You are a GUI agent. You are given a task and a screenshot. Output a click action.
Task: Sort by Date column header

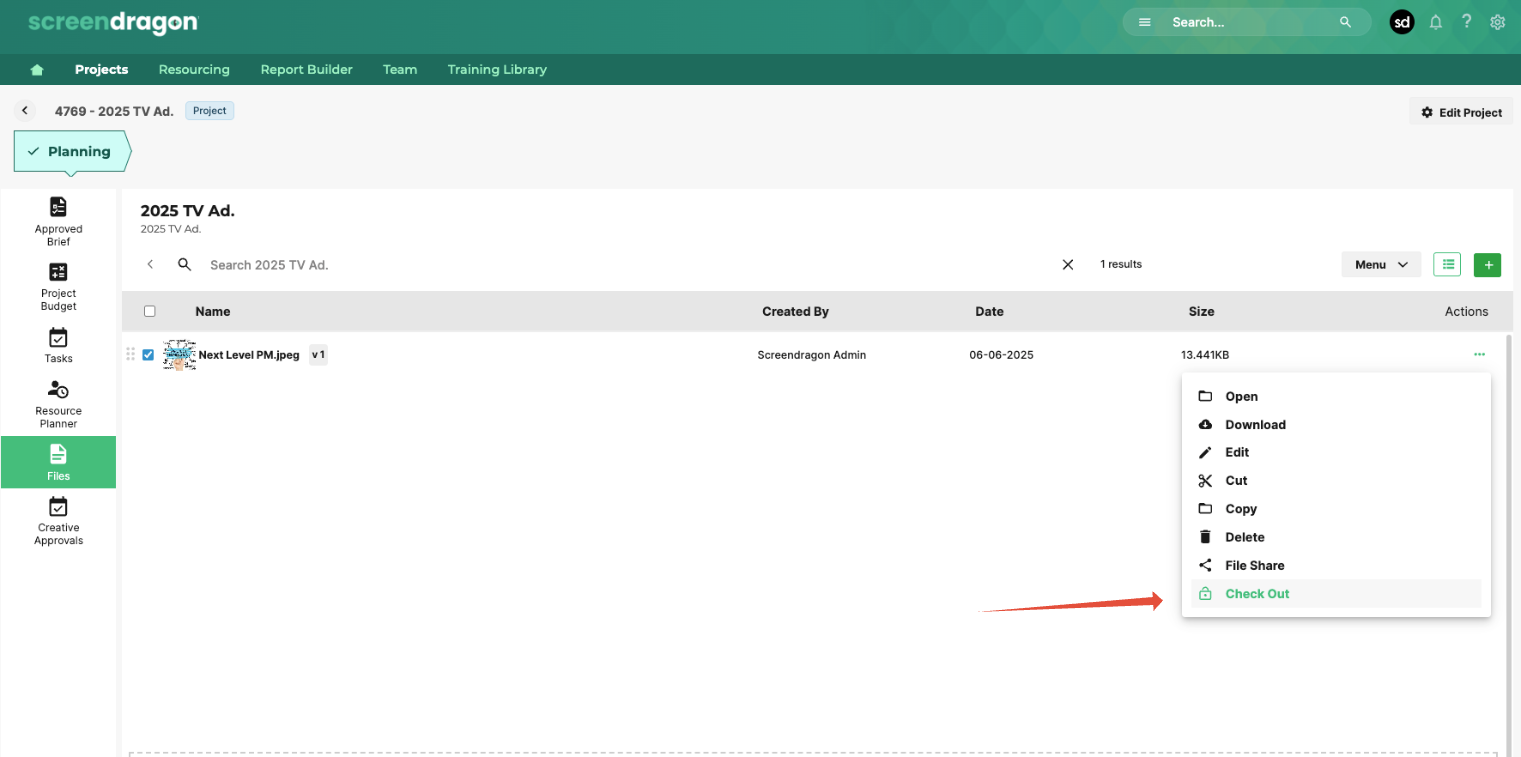989,312
